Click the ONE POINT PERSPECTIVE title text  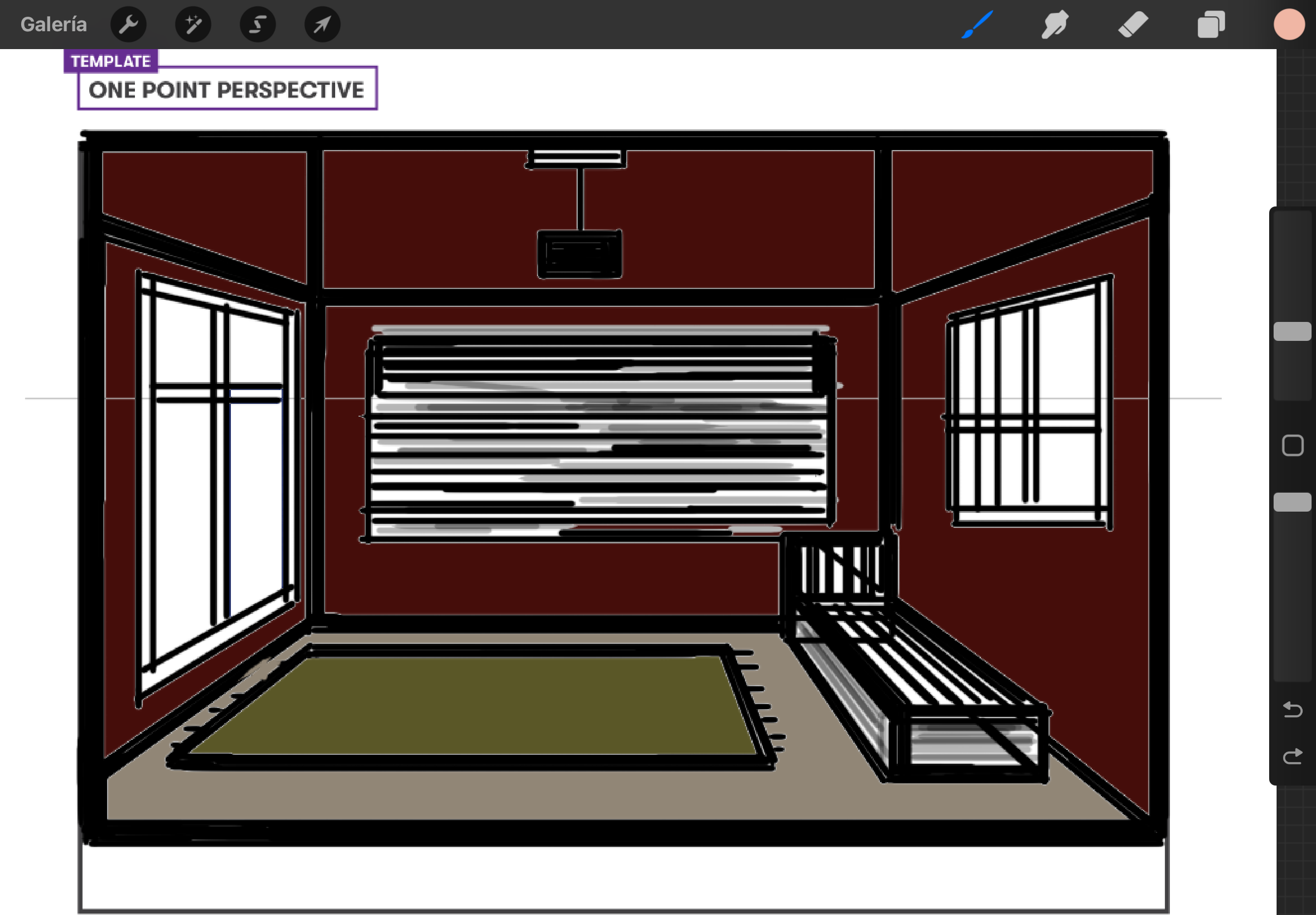coord(226,90)
